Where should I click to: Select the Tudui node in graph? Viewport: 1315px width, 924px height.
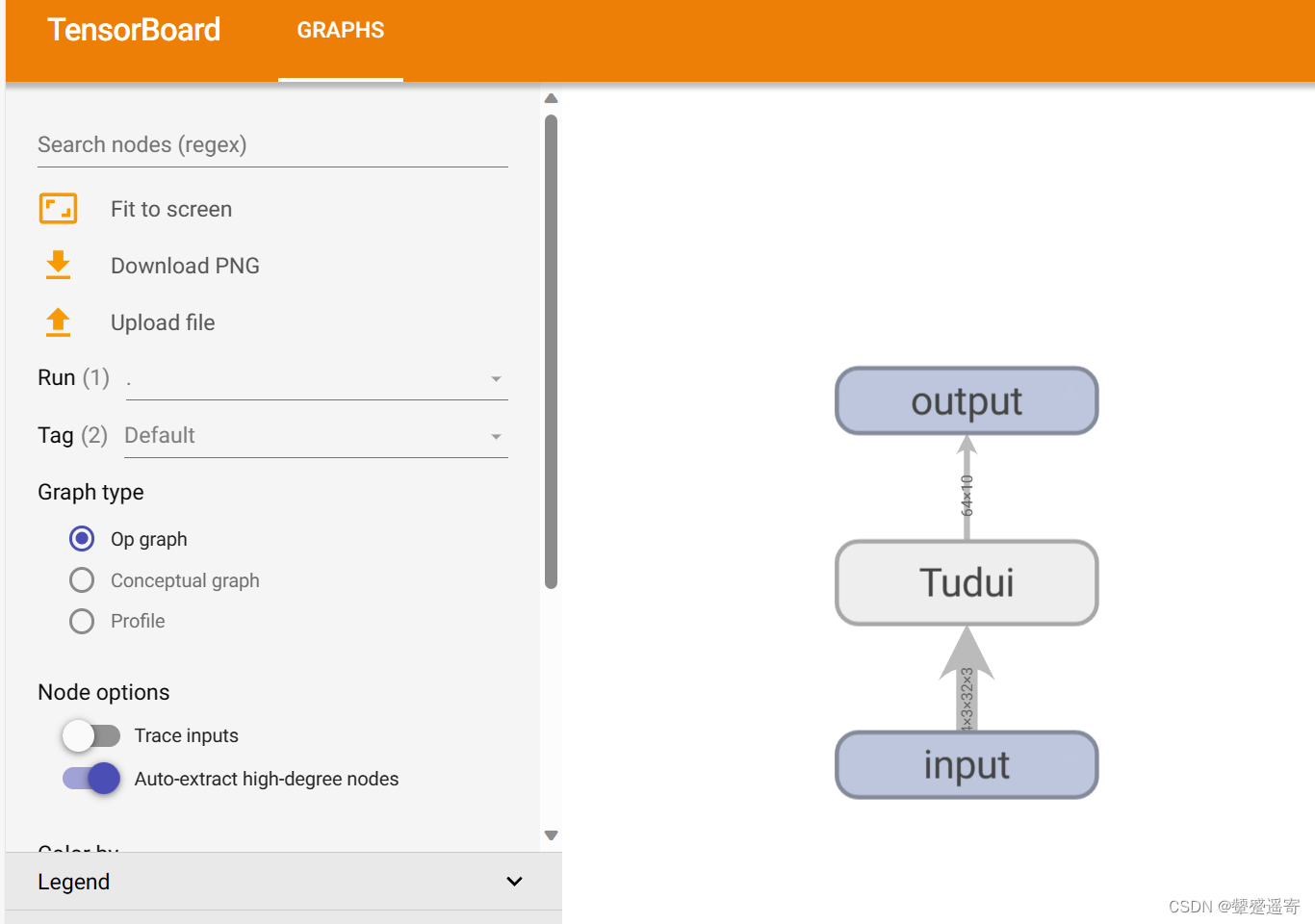pyautogui.click(x=967, y=582)
